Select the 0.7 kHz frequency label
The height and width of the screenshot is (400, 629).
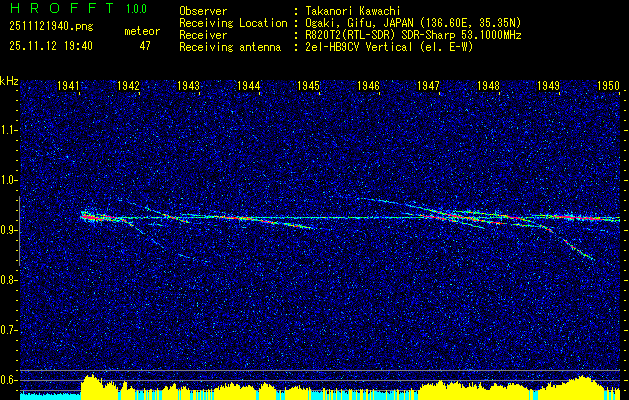(7, 330)
